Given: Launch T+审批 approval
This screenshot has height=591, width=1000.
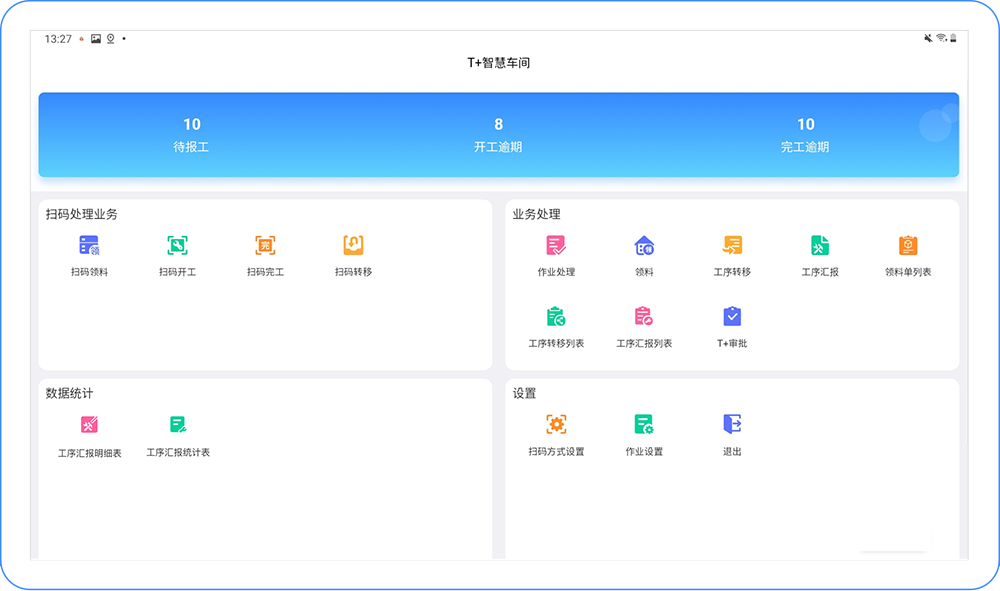Looking at the screenshot, I should pyautogui.click(x=732, y=318).
